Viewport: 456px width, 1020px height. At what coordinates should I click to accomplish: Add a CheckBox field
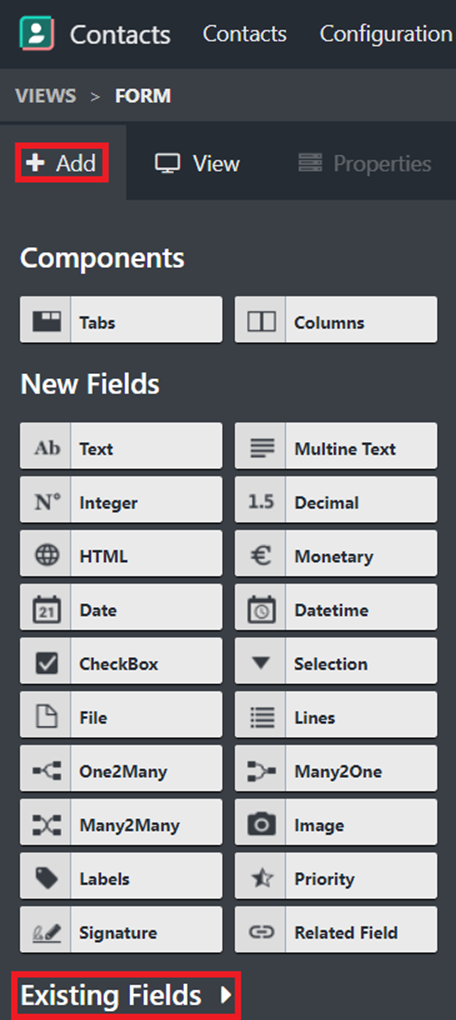click(121, 664)
